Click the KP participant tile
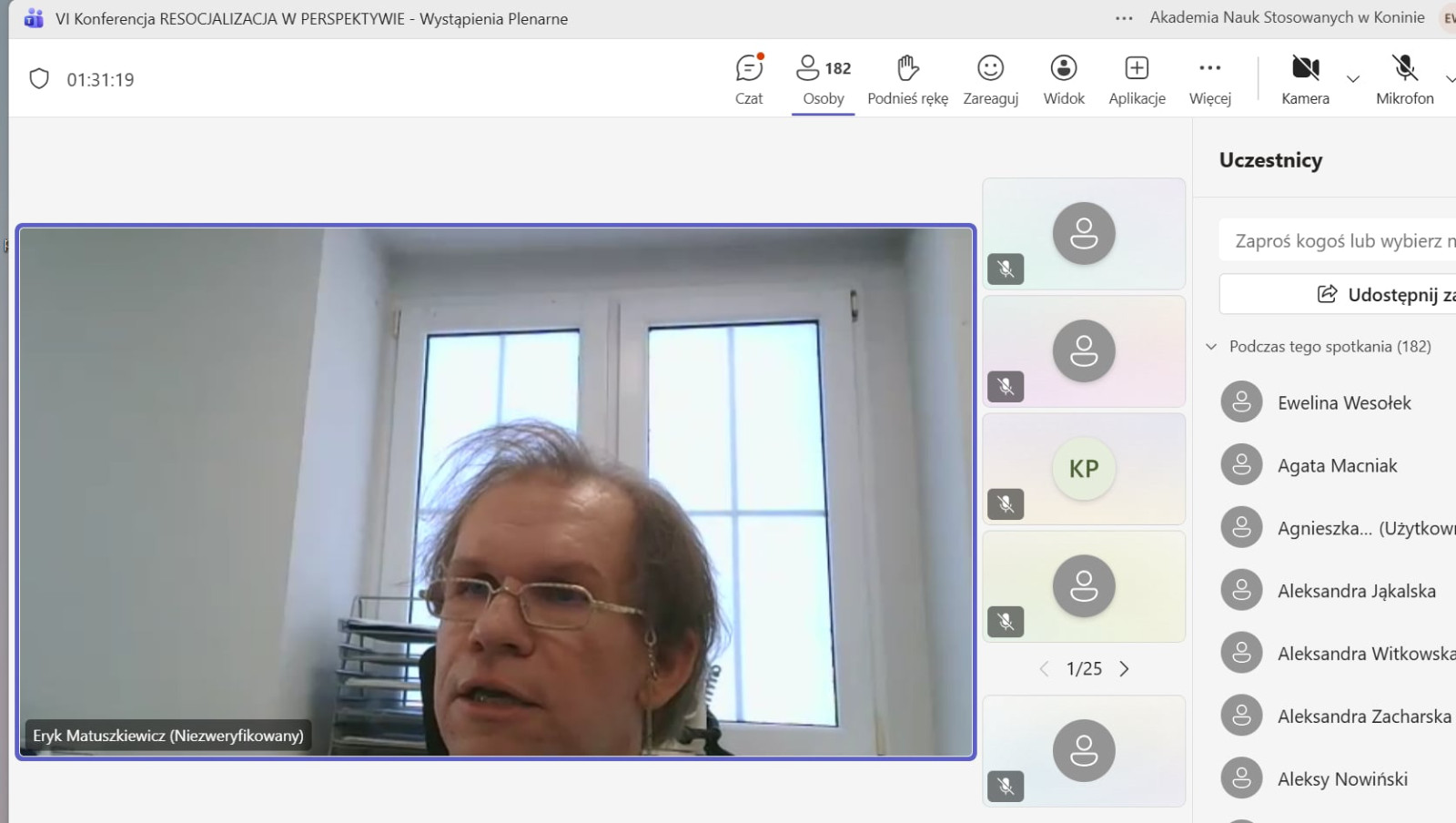The image size is (1456, 823). click(x=1083, y=469)
